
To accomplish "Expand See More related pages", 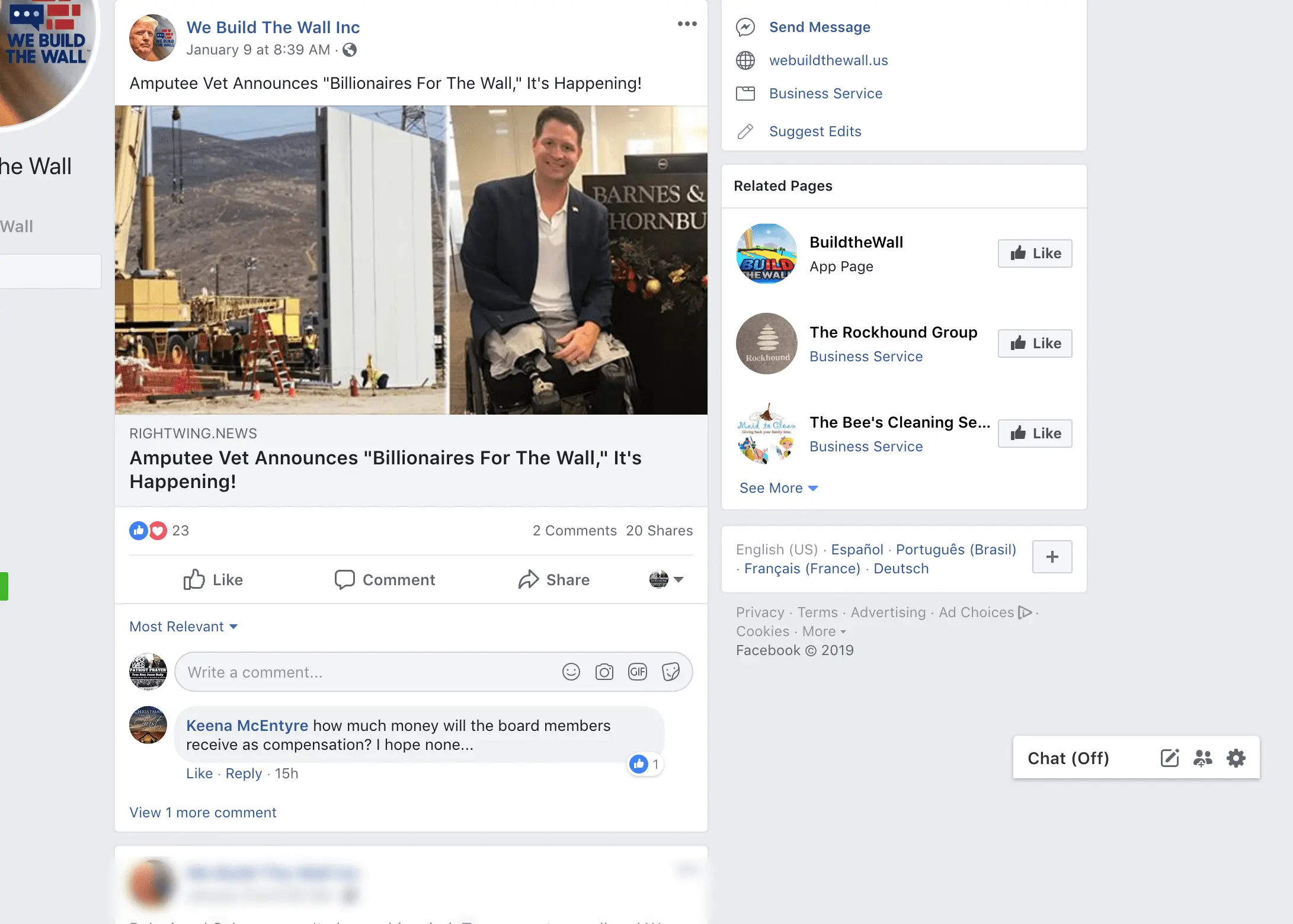I will click(779, 488).
